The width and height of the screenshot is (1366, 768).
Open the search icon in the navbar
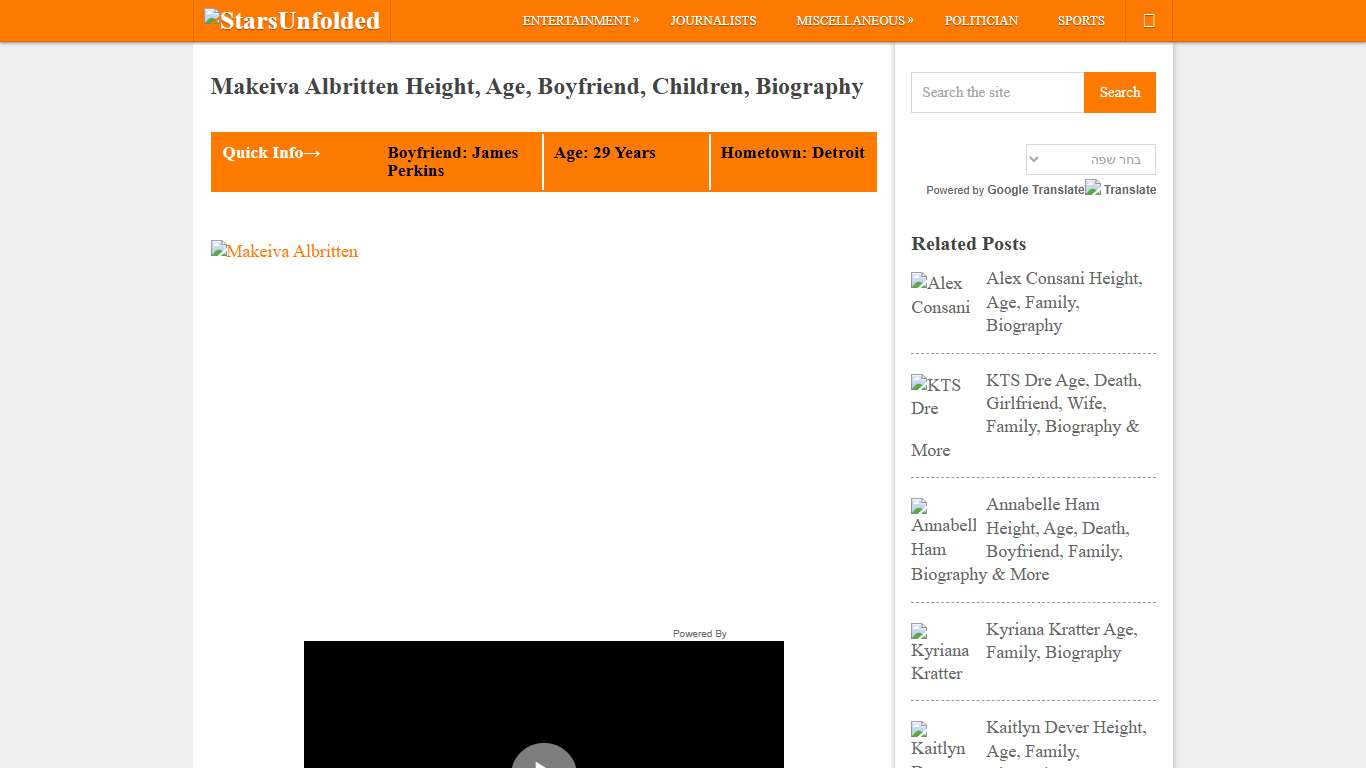tap(1147, 20)
